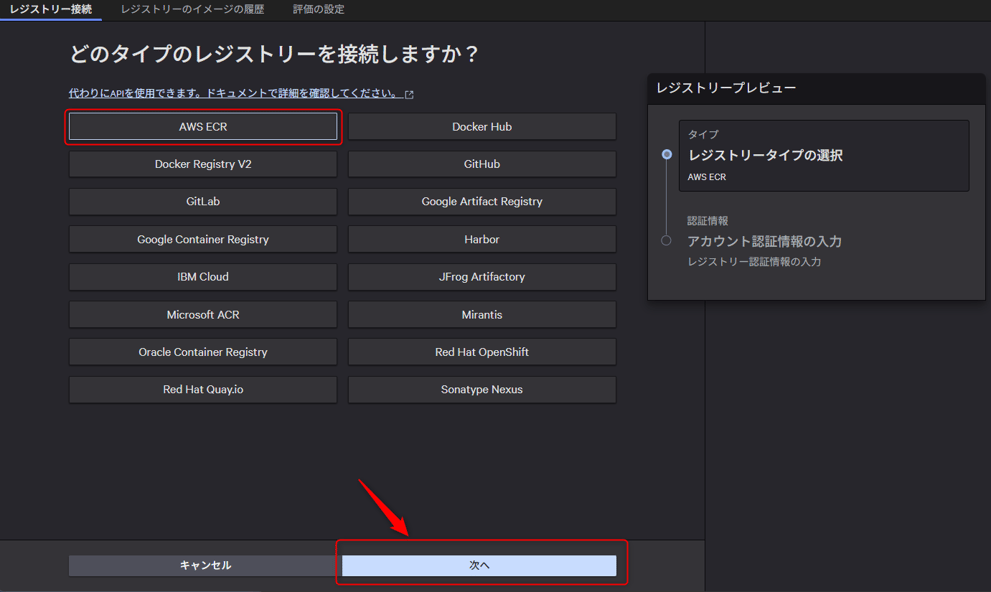Open the 評価の設定 tab
This screenshot has width=991, height=592.
pos(316,9)
